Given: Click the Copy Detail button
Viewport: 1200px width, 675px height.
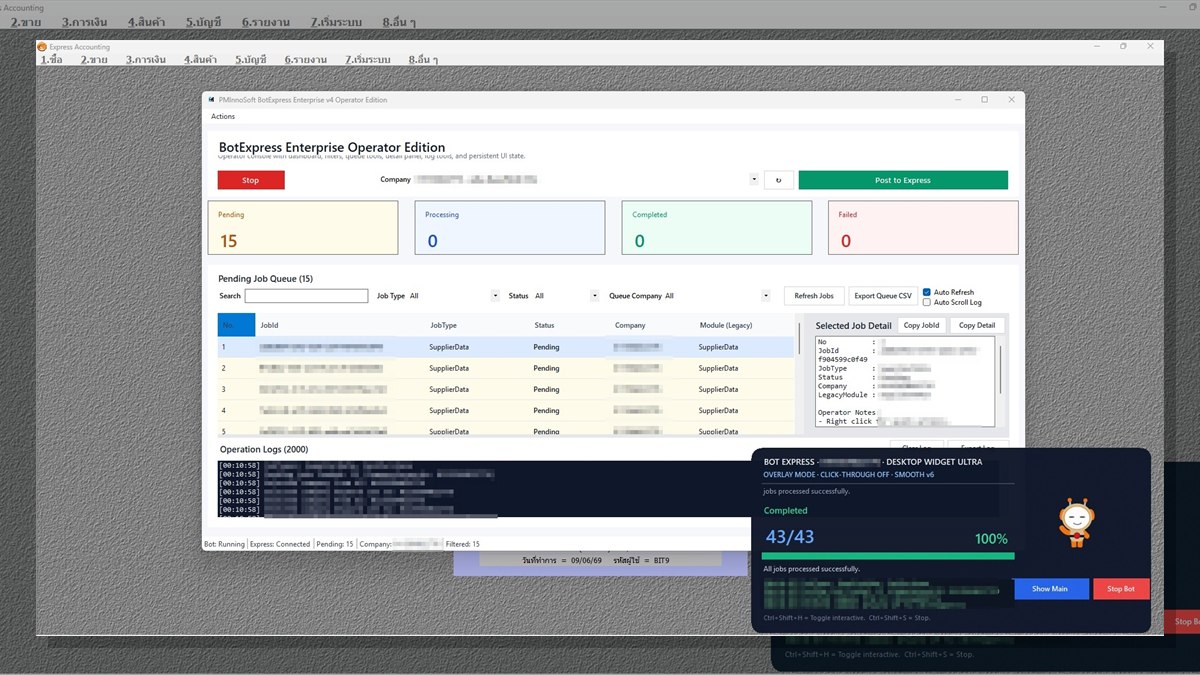Looking at the screenshot, I should coord(977,325).
